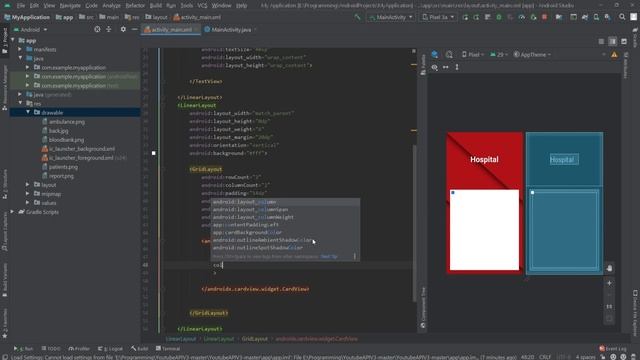Select the activity_main.xml editor tab

click(171, 30)
